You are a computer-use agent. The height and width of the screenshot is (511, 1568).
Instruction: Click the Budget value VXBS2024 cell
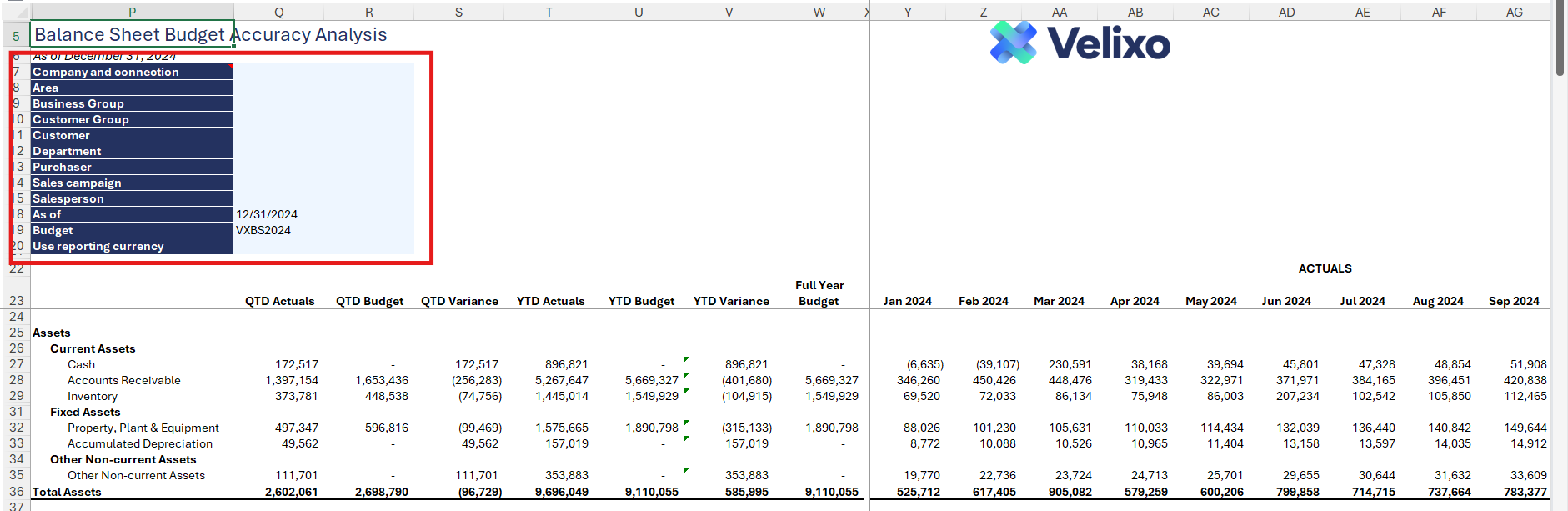coord(263,230)
